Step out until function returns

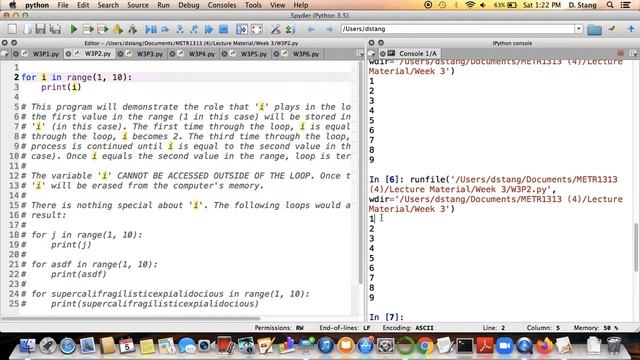click(194, 29)
